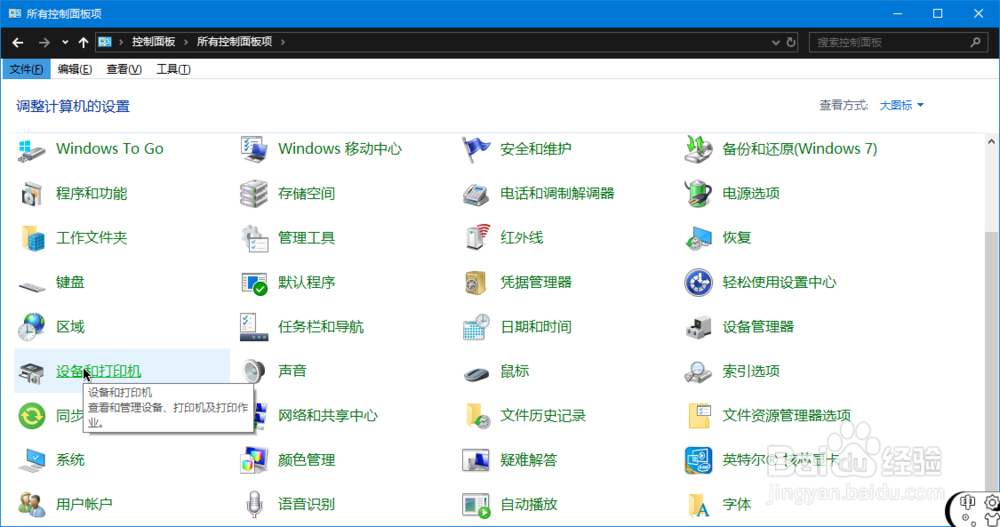Image resolution: width=1000 pixels, height=527 pixels.
Task: Click the 区域 globe icon
Action: coord(31,327)
